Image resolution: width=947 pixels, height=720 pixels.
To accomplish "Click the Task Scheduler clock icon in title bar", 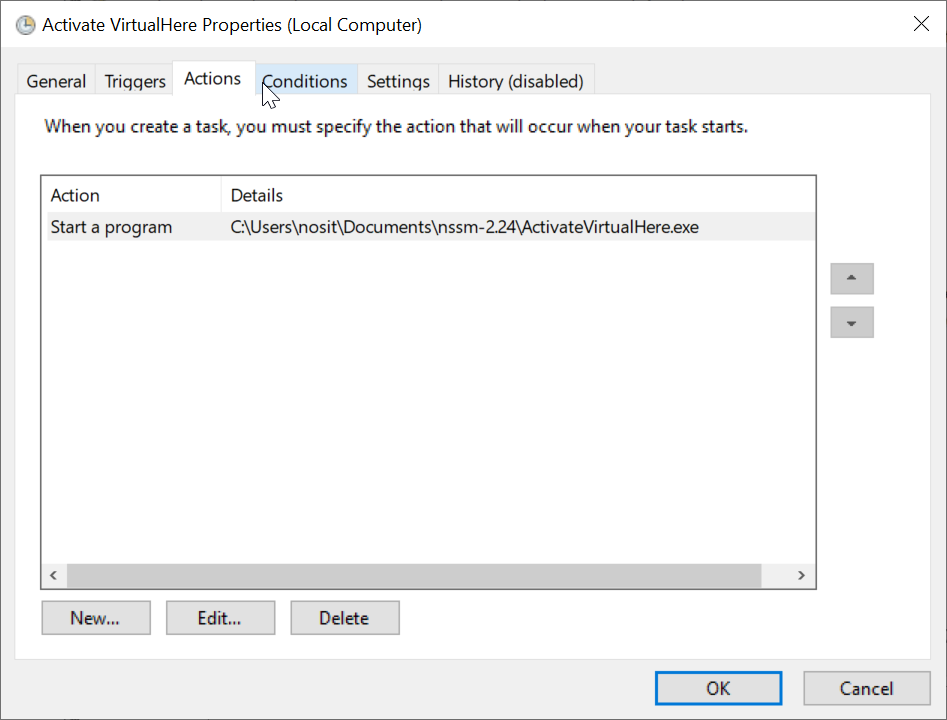I will (x=26, y=25).
